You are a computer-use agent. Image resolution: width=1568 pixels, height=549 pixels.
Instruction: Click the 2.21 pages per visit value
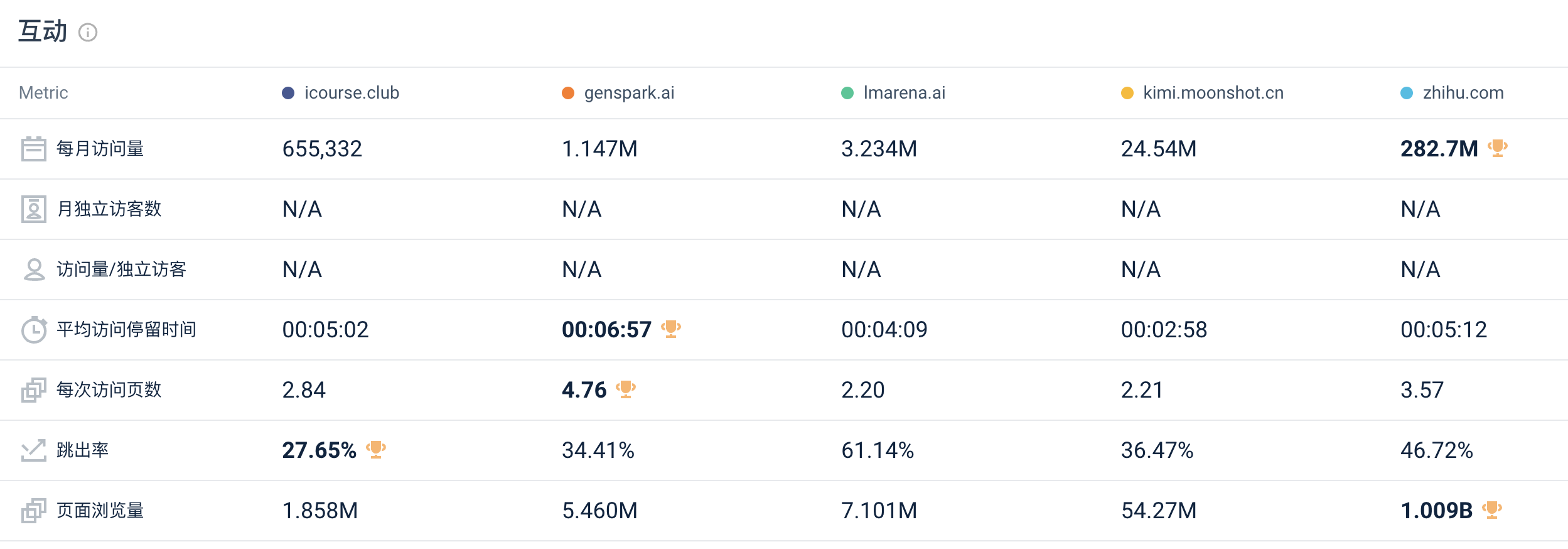(x=1142, y=390)
